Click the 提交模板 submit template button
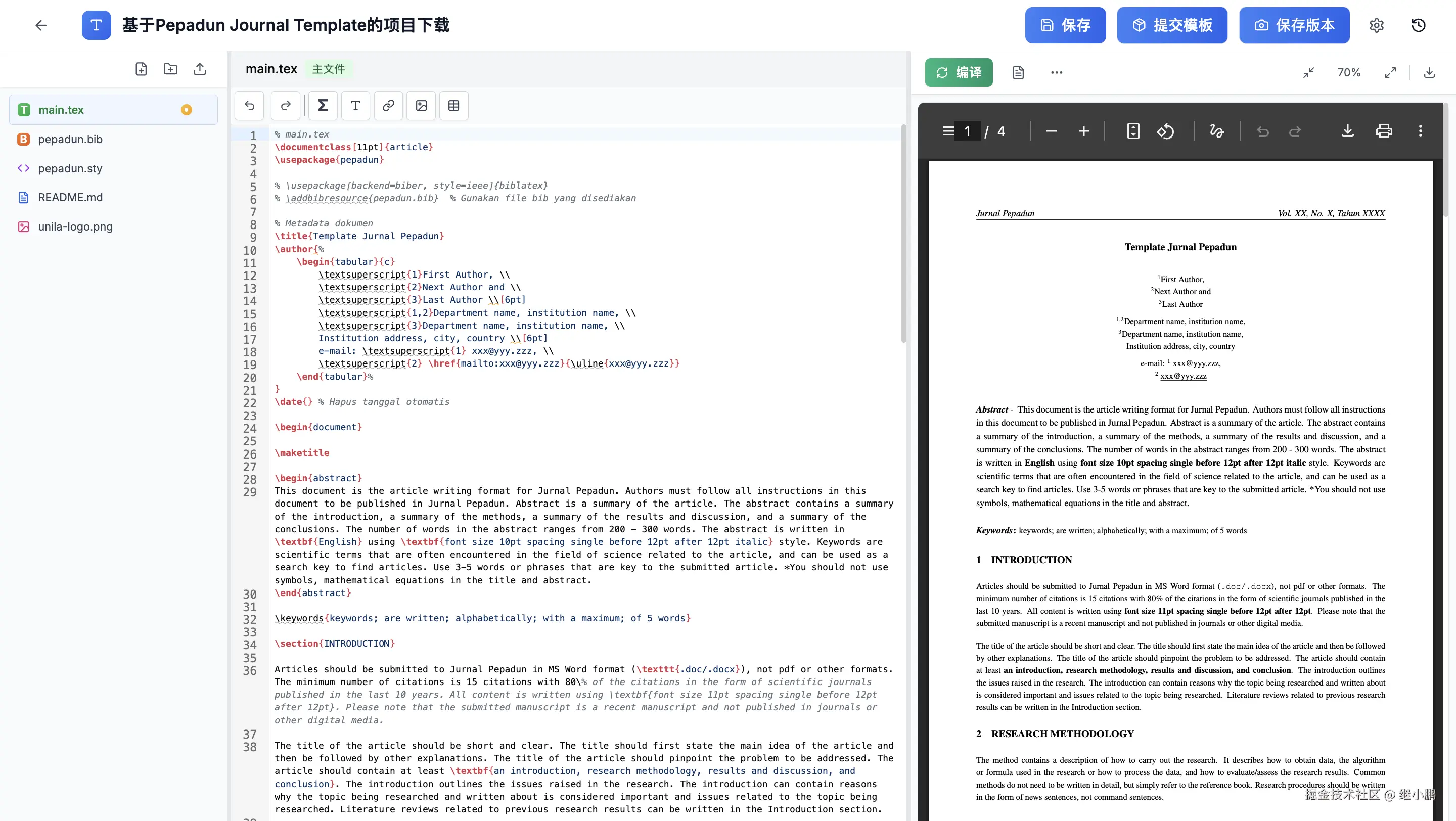The width and height of the screenshot is (1456, 821). coord(1172,25)
